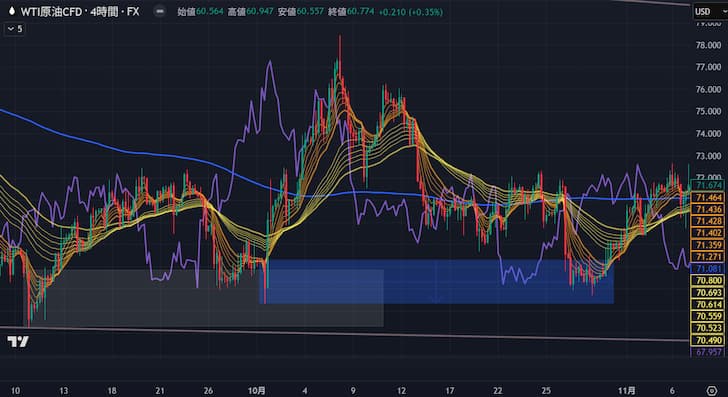Click date 4 on the time axis

305,390
